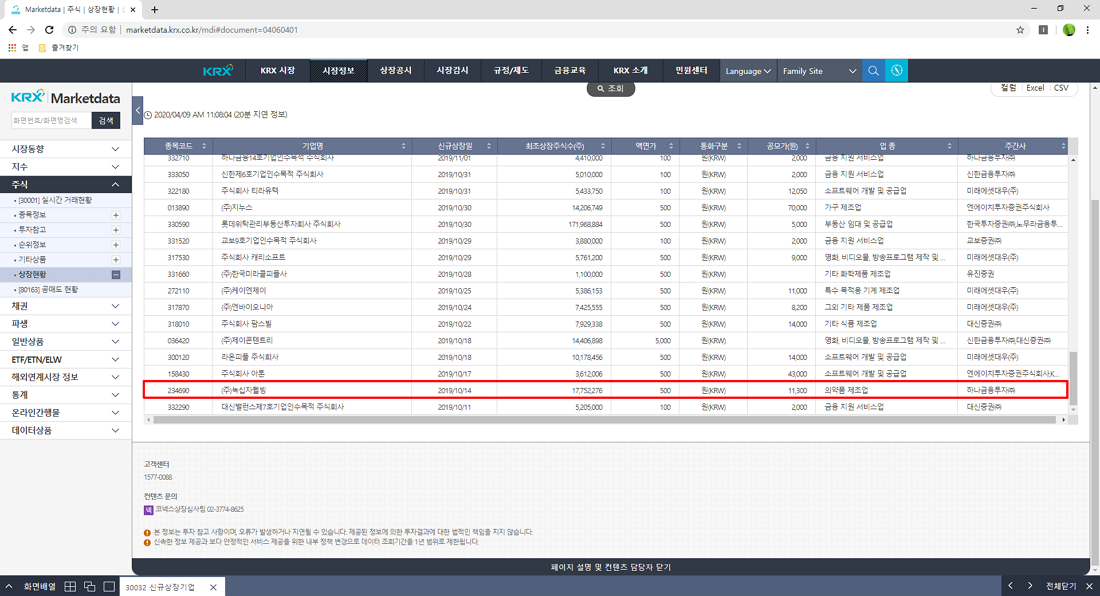
Task: Export the table as Excel
Action: click(x=1035, y=88)
